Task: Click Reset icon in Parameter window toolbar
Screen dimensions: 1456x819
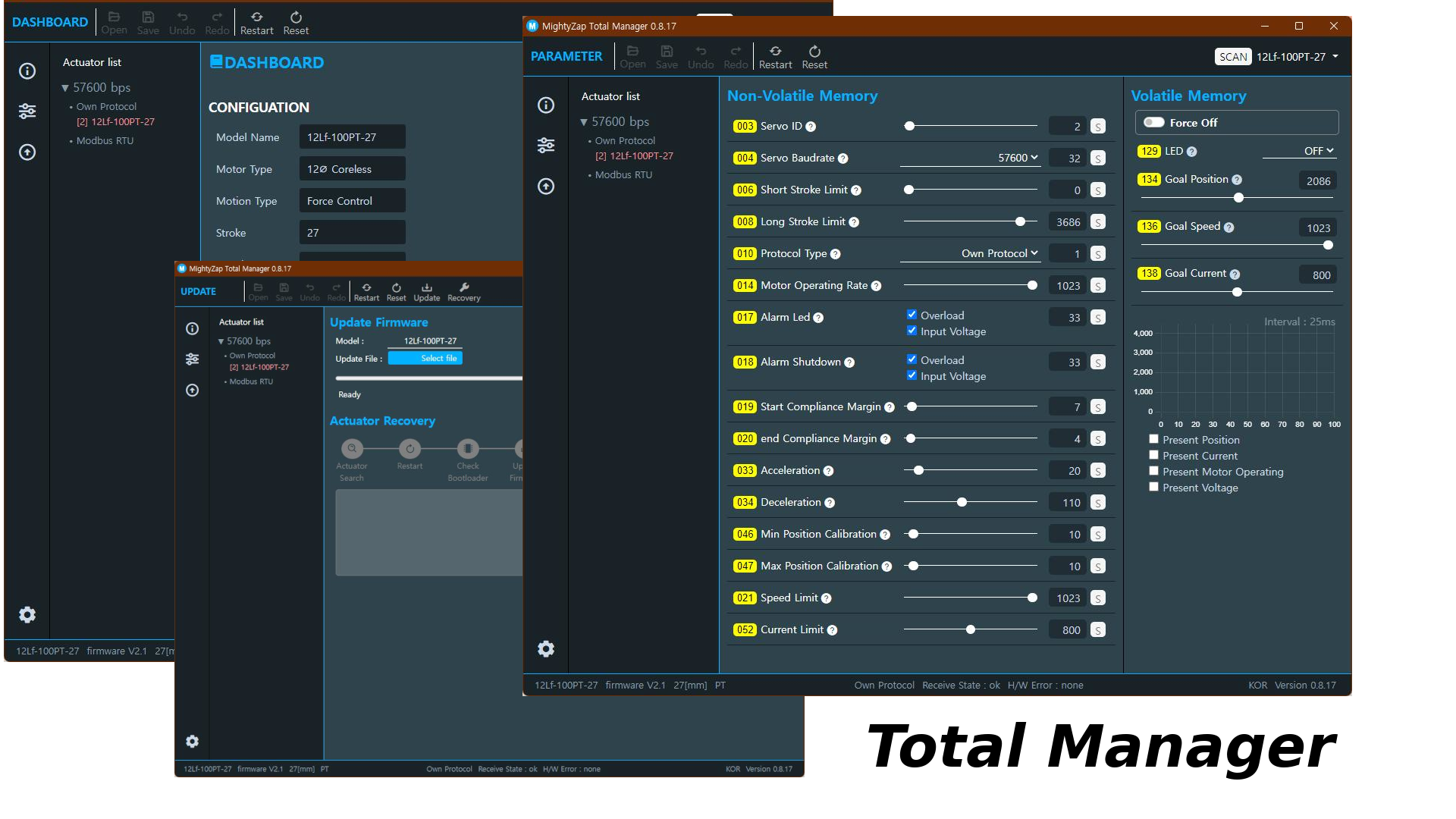Action: coord(814,52)
